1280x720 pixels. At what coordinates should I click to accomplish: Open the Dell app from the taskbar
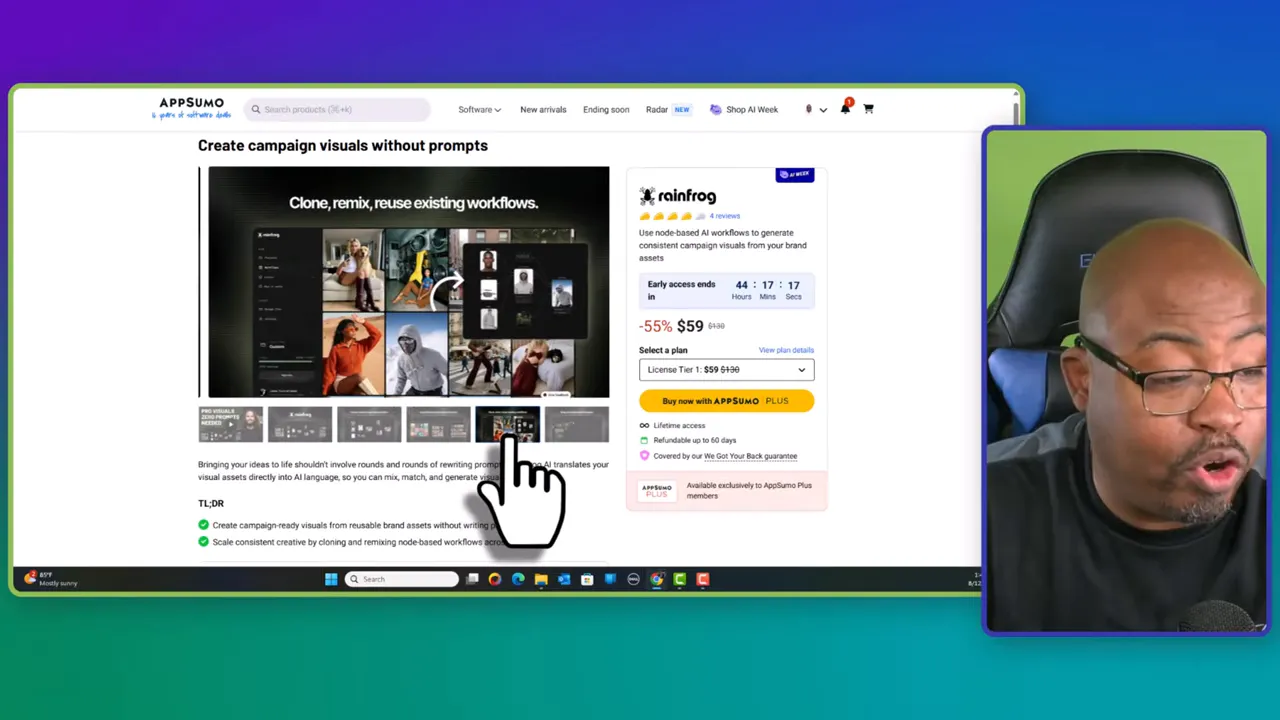tap(633, 579)
